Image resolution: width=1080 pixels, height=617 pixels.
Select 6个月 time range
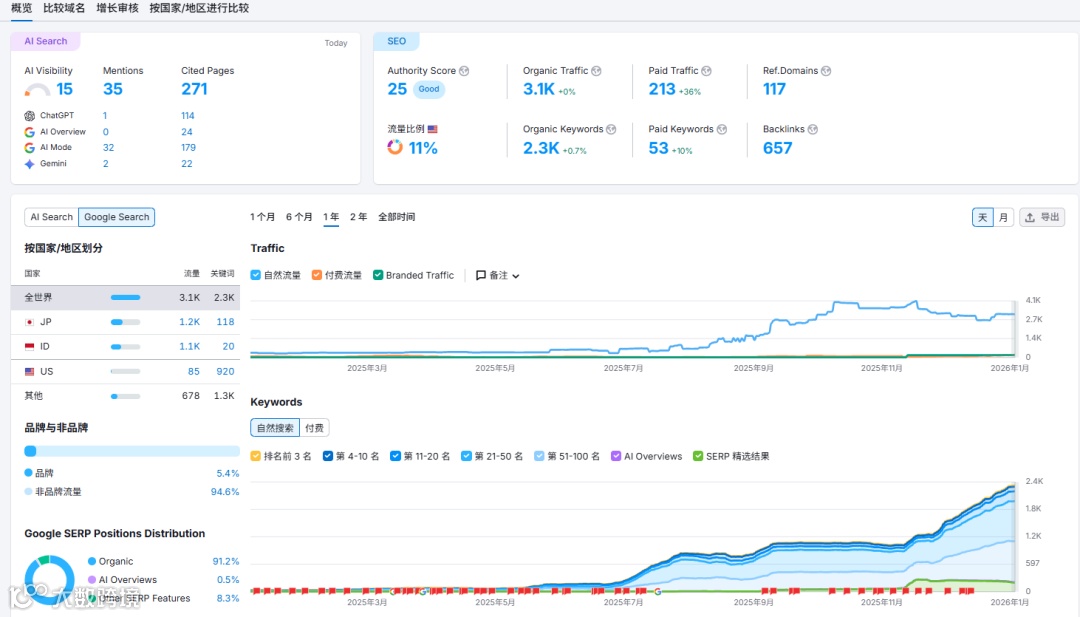click(299, 217)
